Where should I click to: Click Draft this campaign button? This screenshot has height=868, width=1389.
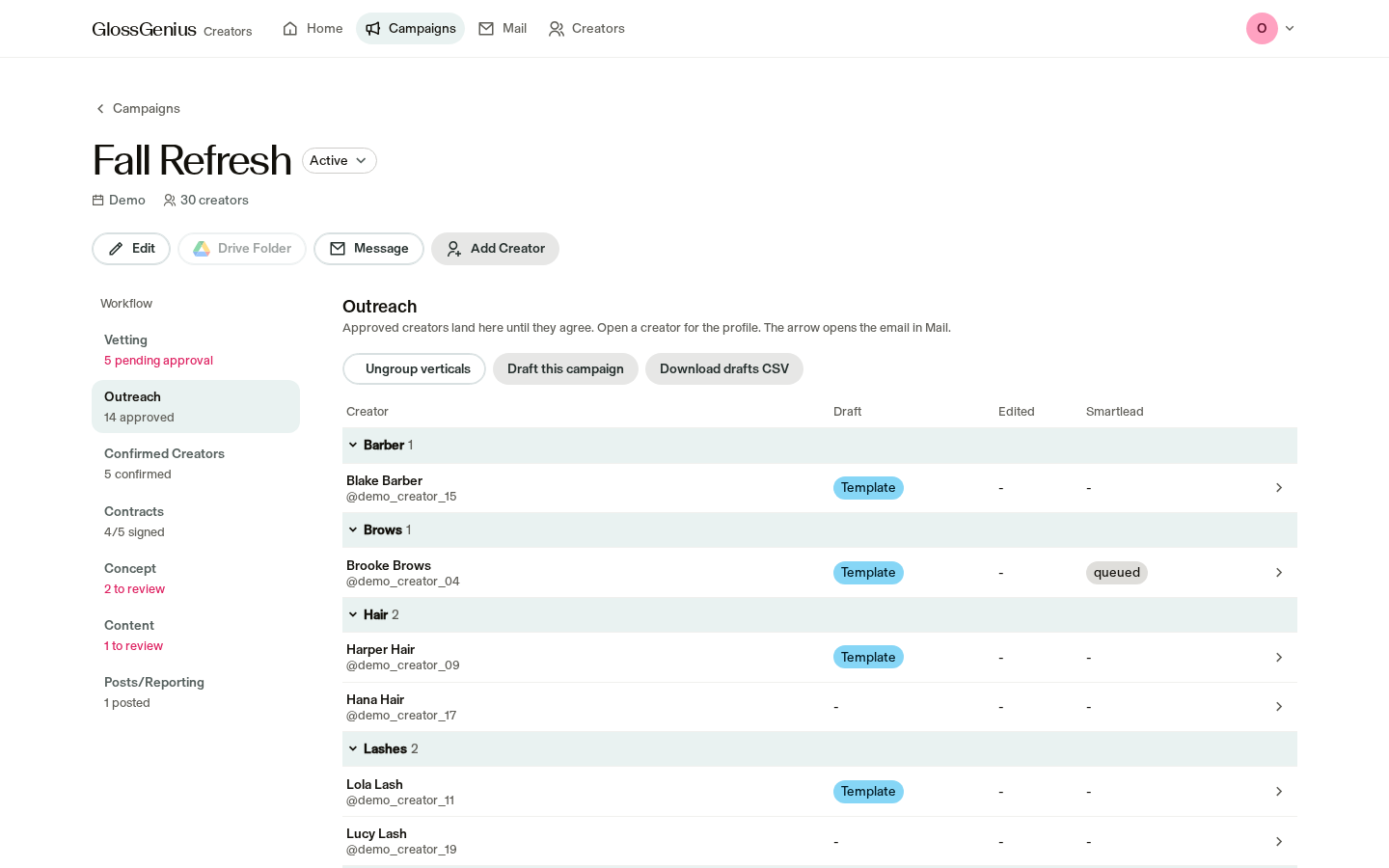tap(565, 369)
